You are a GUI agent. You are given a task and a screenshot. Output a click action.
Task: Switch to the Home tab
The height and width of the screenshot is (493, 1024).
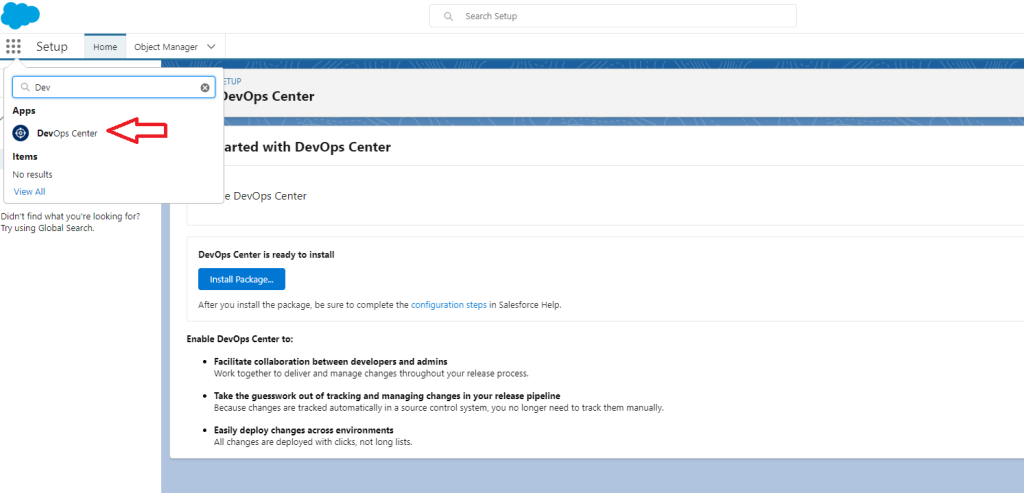point(105,47)
